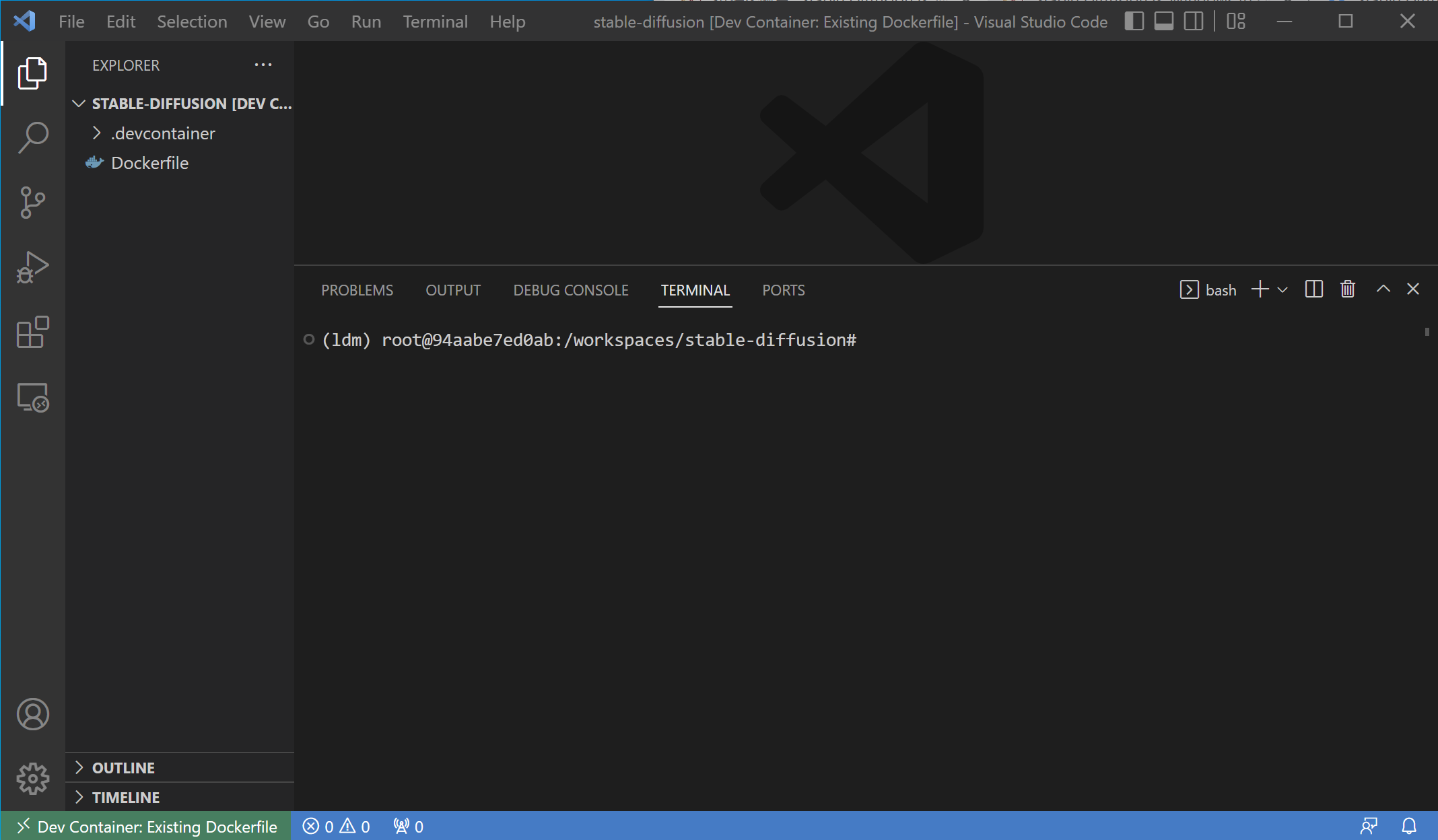This screenshot has height=840, width=1438.
Task: Open the launch profile dropdown arrow
Action: pyautogui.click(x=1282, y=290)
